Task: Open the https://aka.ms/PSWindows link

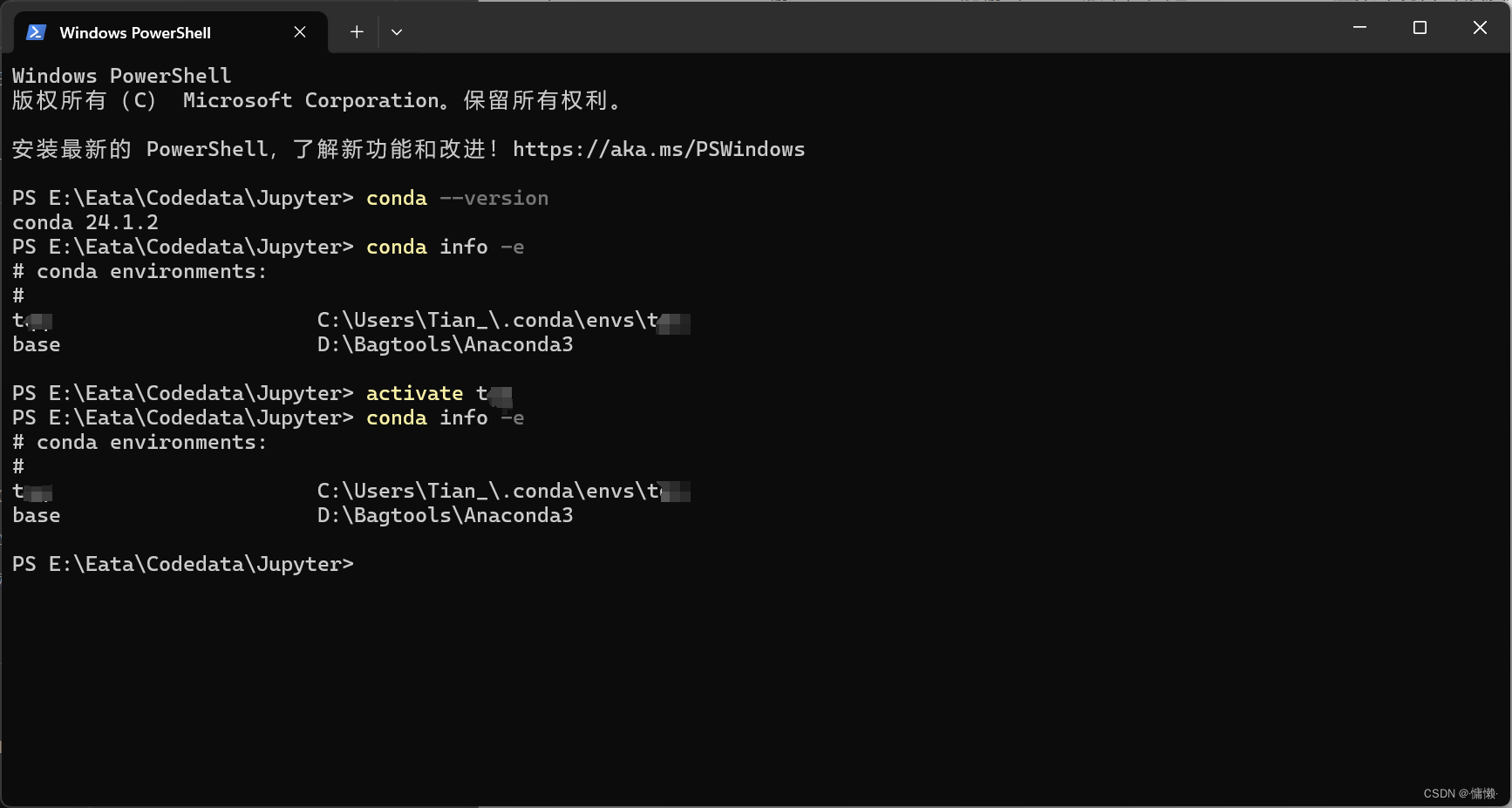Action: click(x=658, y=149)
